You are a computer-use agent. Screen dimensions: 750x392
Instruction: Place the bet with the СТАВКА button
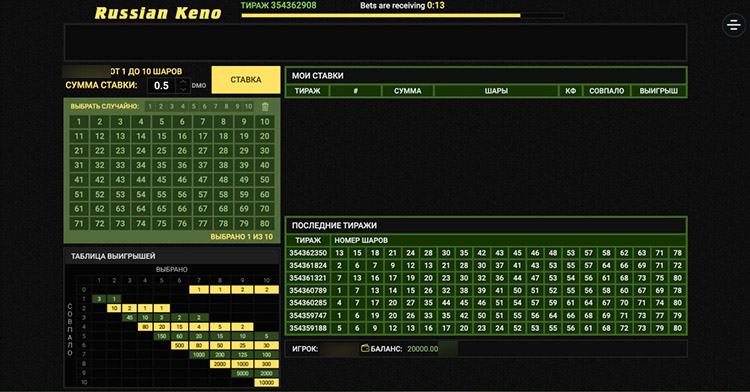246,79
